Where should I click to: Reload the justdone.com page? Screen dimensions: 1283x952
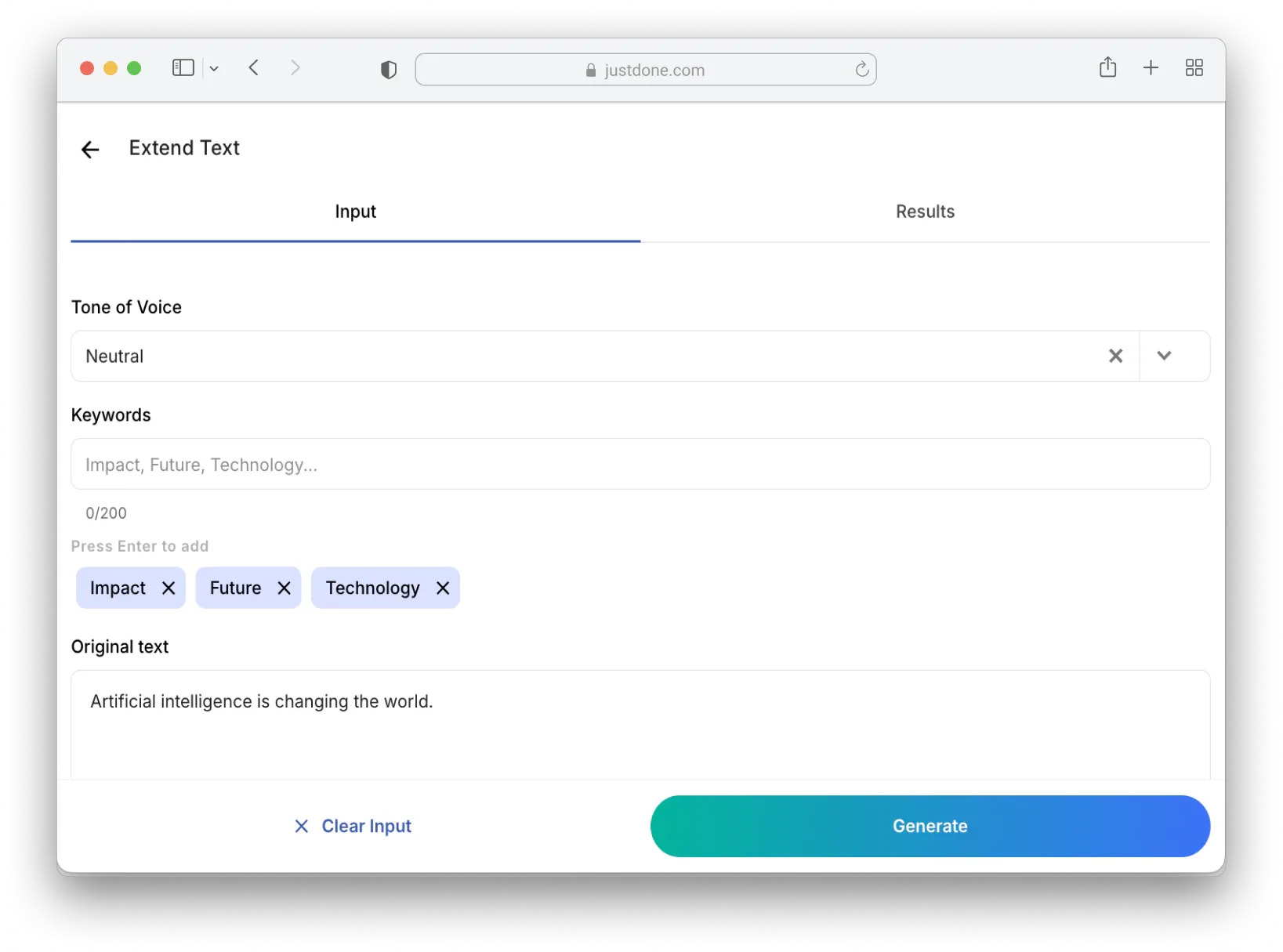point(862,69)
